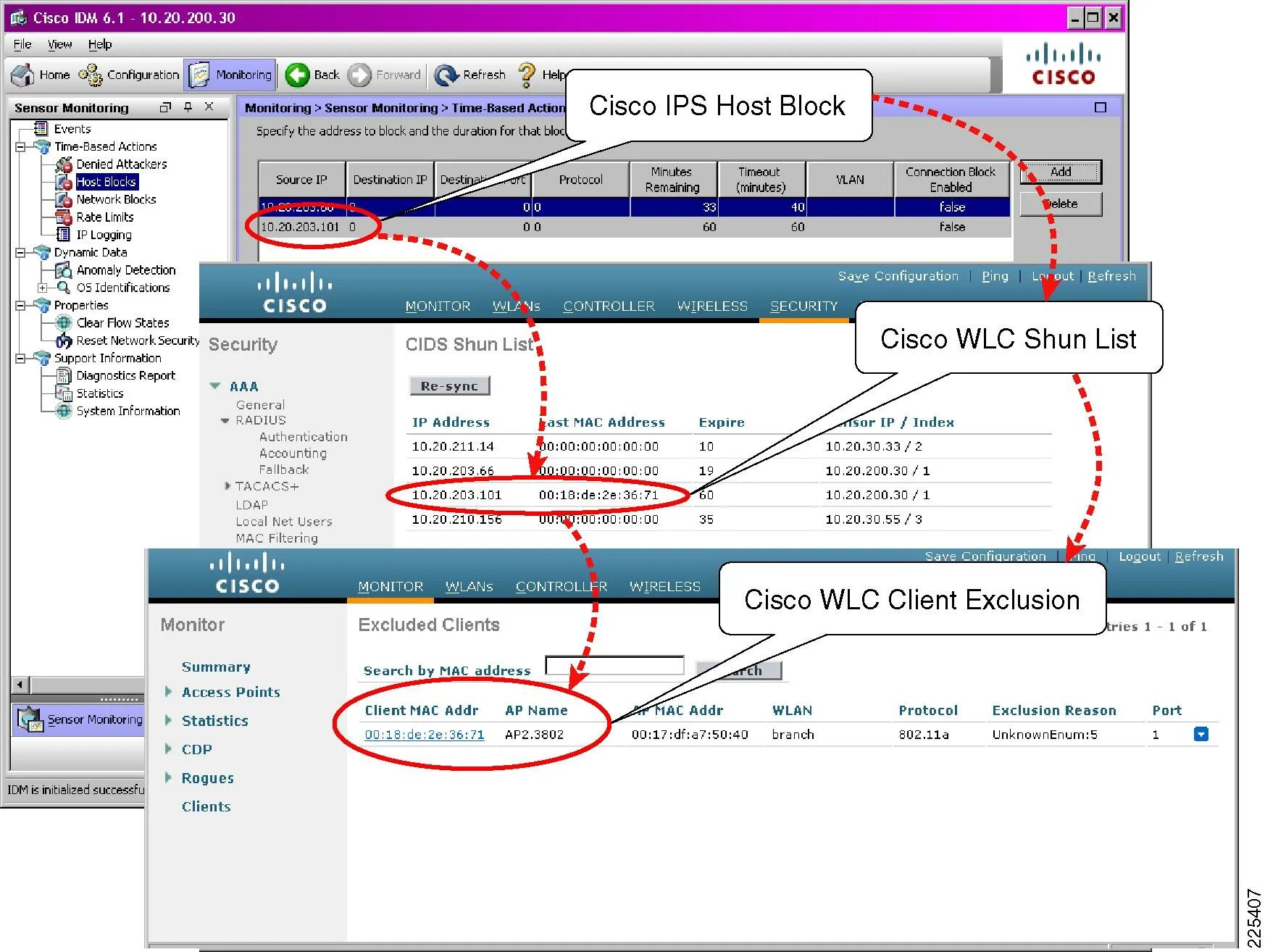
Task: Select Host Blocks in the tree
Action: 107,182
